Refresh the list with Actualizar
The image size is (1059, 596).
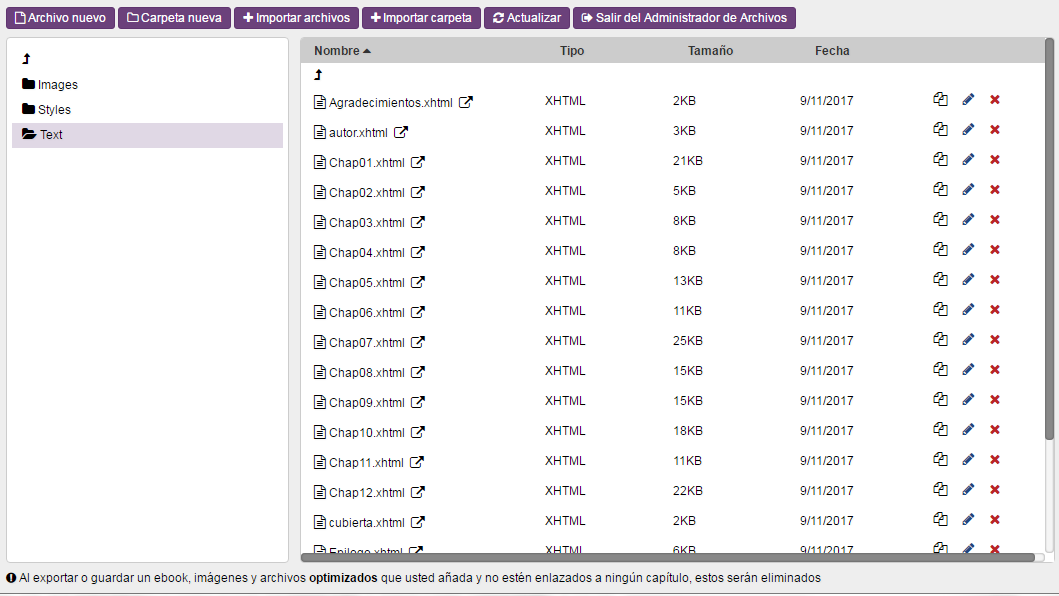click(527, 18)
